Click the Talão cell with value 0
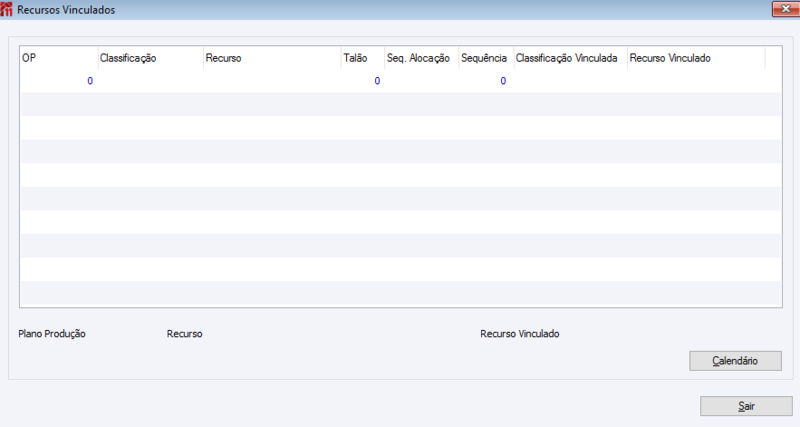 tap(363, 81)
